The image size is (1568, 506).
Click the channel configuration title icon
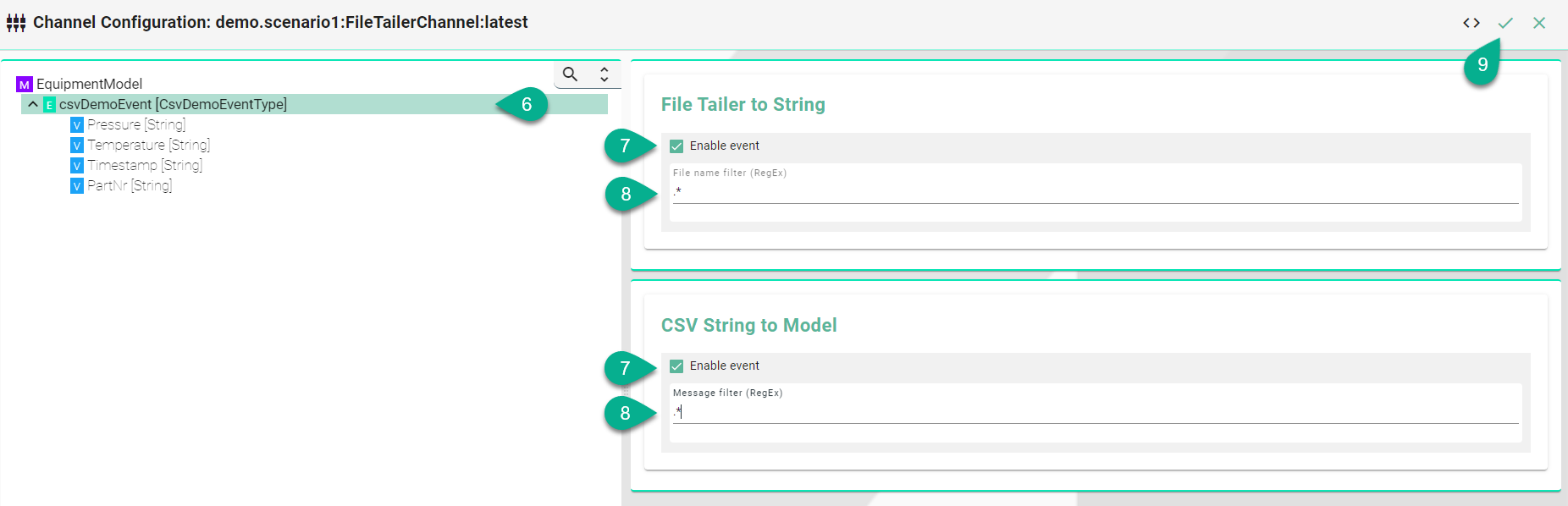tap(16, 23)
